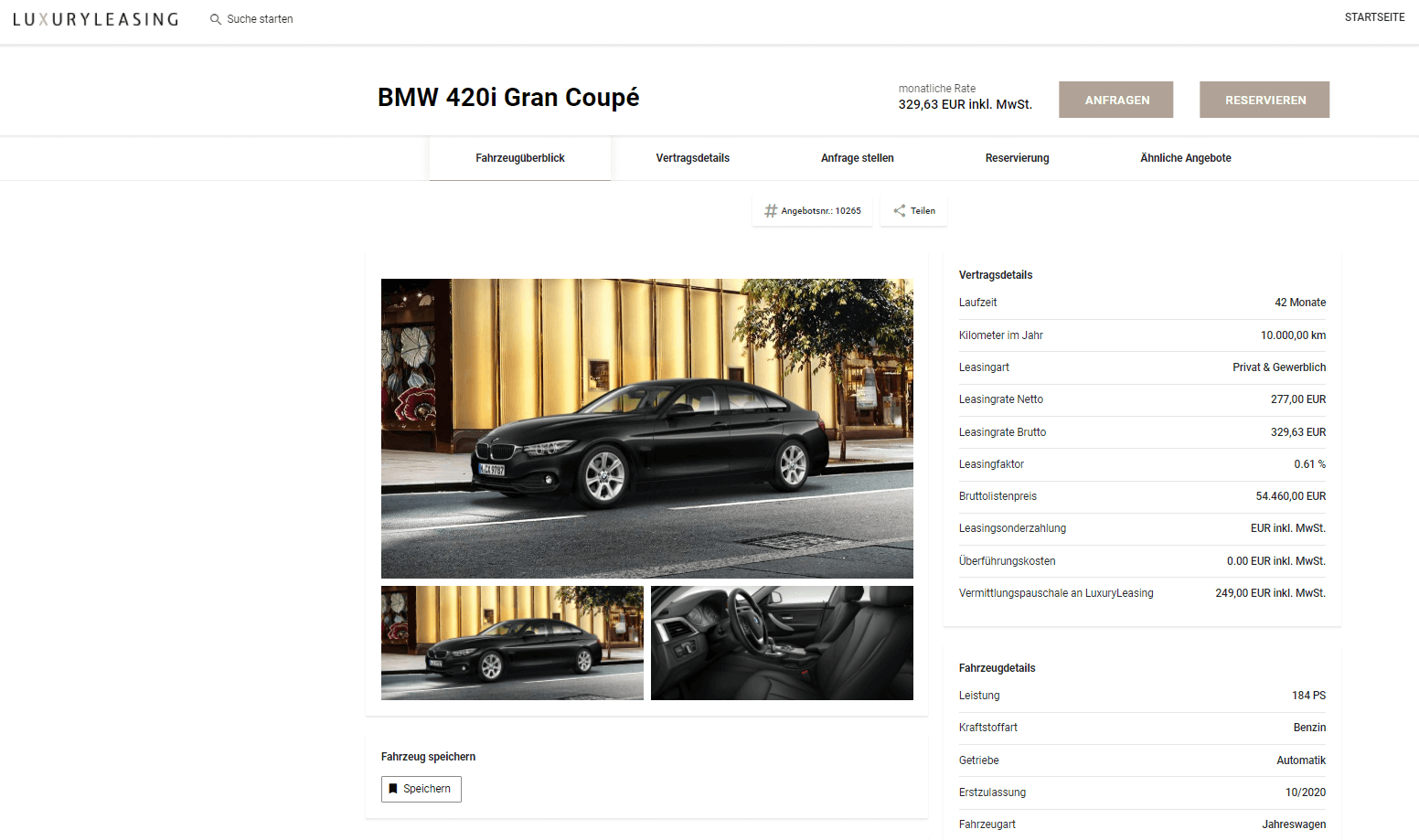Click the 'Fahrzeug speichern' heading

pos(428,757)
